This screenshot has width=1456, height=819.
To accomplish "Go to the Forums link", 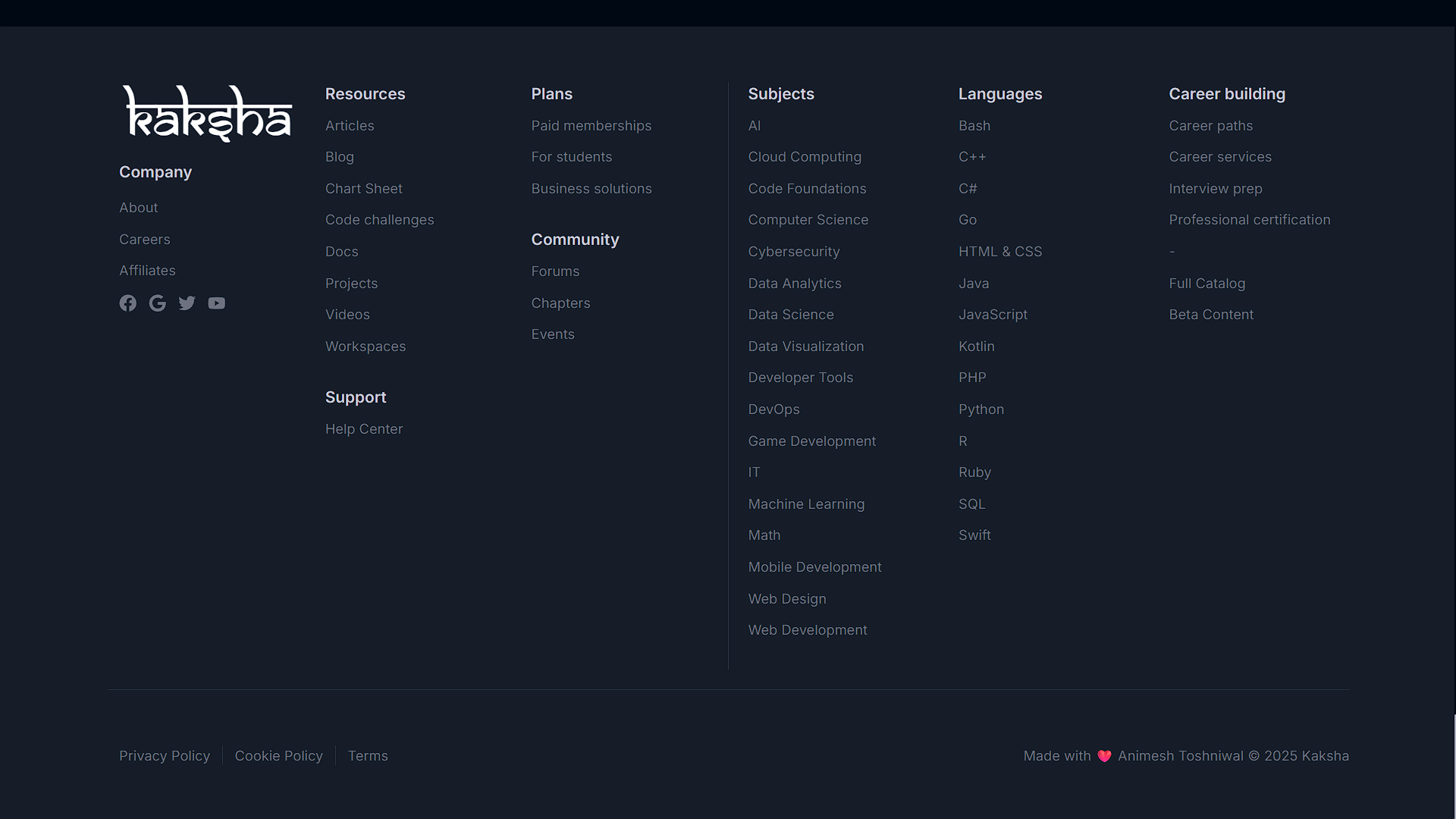I will click(x=556, y=271).
